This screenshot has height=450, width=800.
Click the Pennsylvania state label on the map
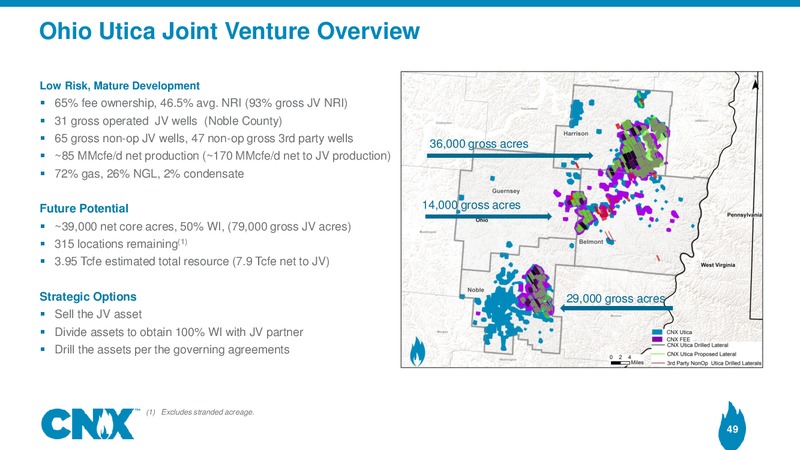click(744, 215)
